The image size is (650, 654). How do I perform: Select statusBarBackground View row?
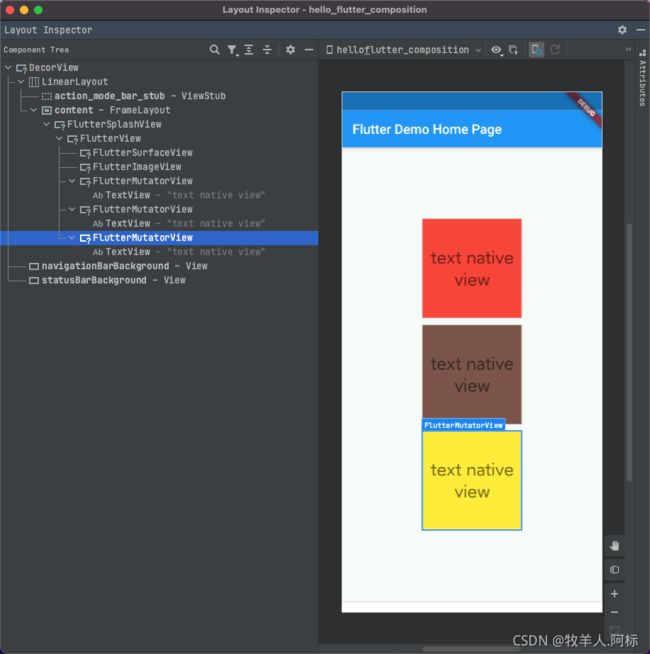159,280
